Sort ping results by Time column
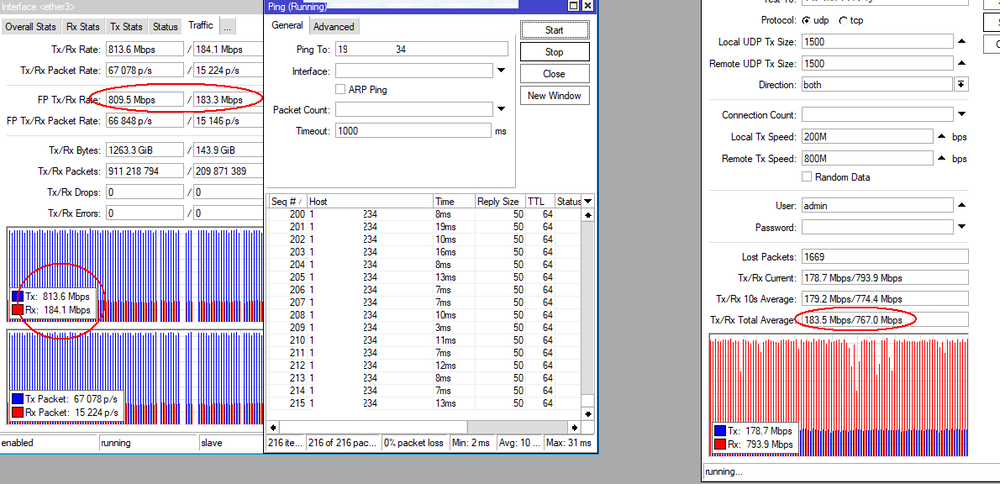This screenshot has height=484, width=1000. click(x=453, y=202)
